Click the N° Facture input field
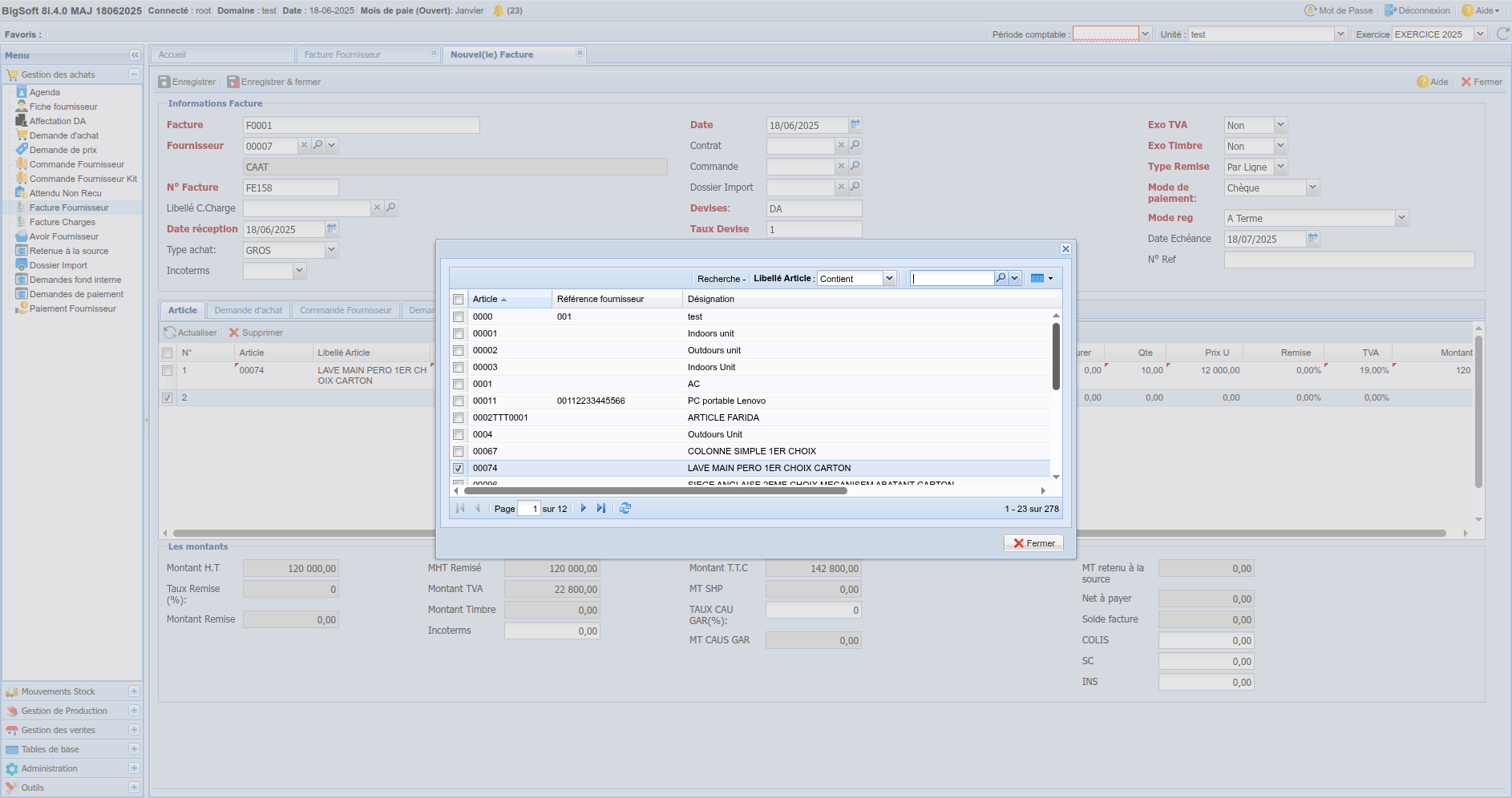 [x=290, y=187]
